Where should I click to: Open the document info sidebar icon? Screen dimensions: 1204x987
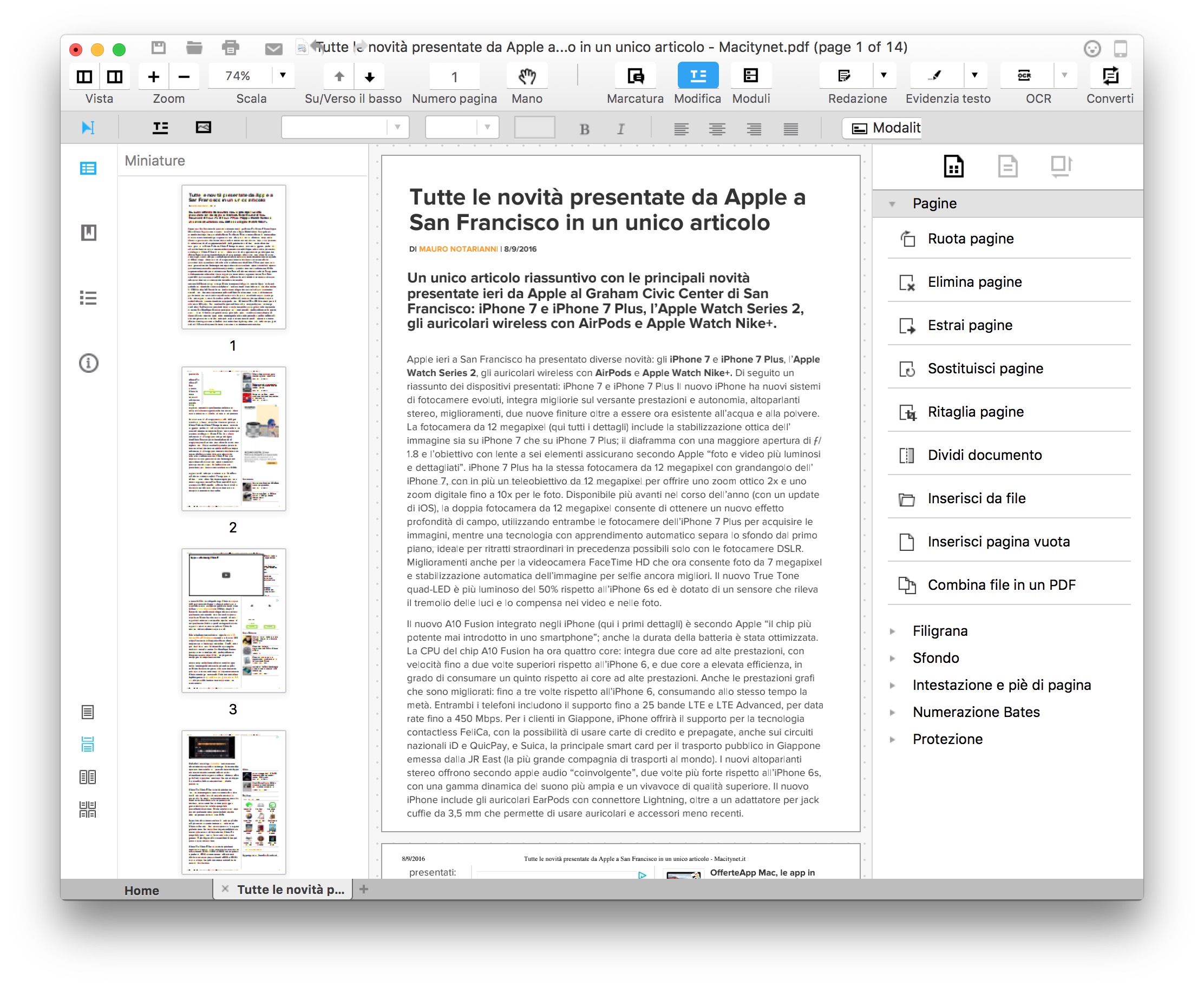coord(88,363)
